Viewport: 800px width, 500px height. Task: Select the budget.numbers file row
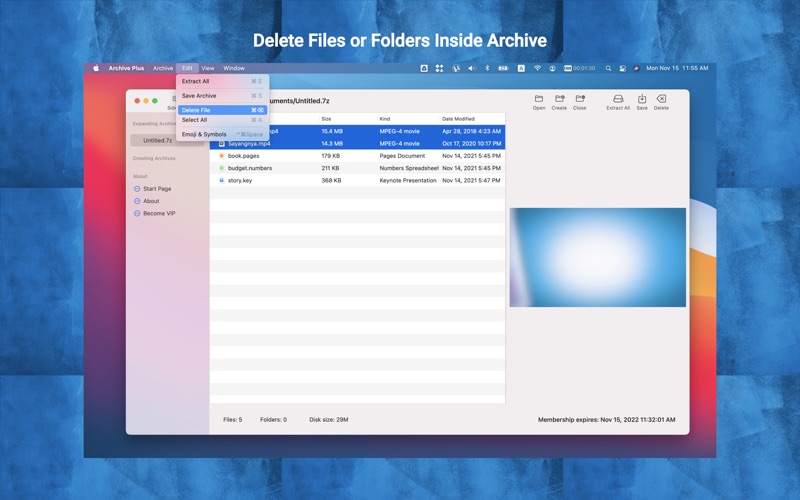click(358, 168)
